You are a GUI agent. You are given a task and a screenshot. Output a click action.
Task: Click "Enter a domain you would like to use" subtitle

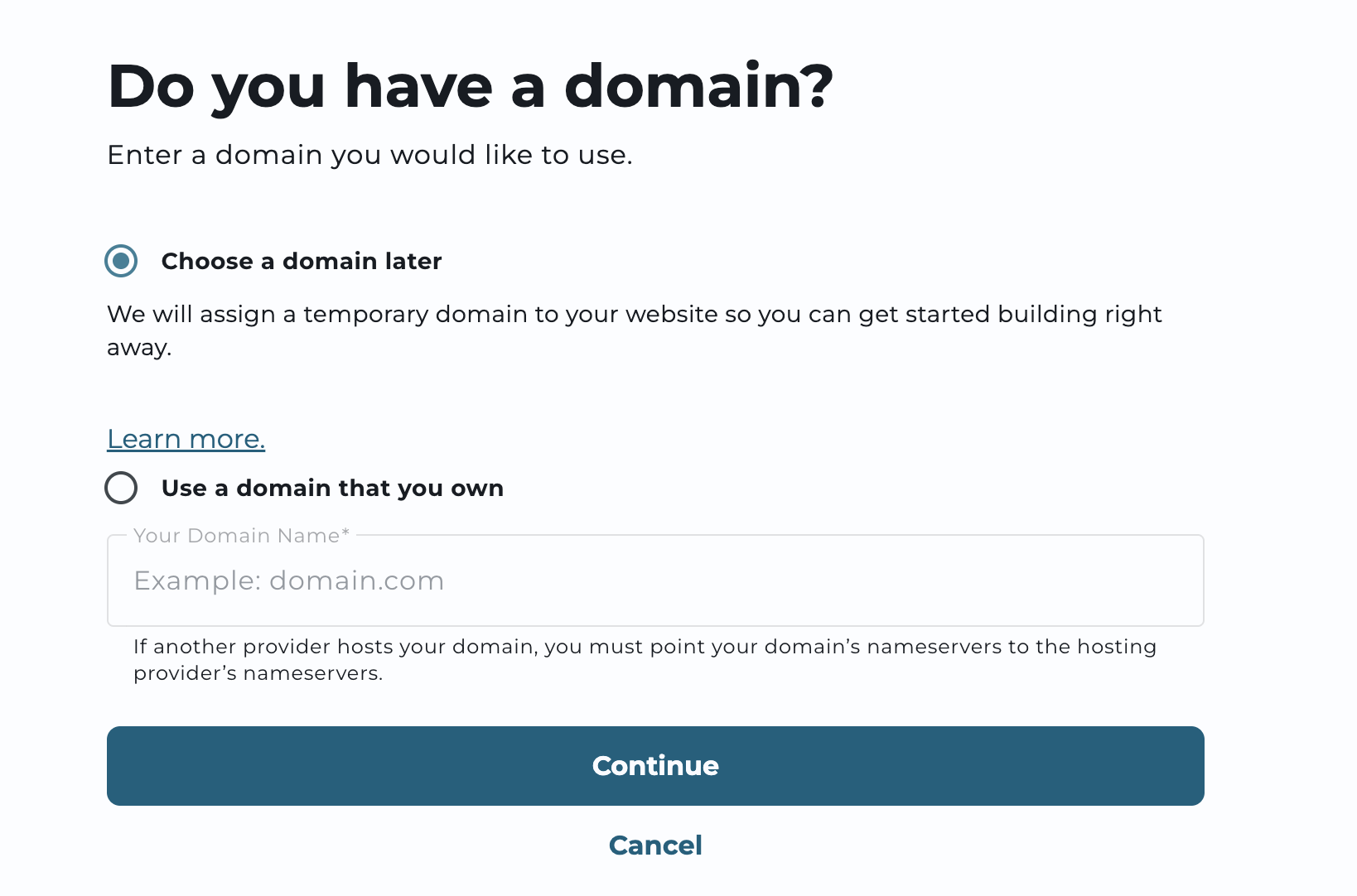tap(369, 155)
